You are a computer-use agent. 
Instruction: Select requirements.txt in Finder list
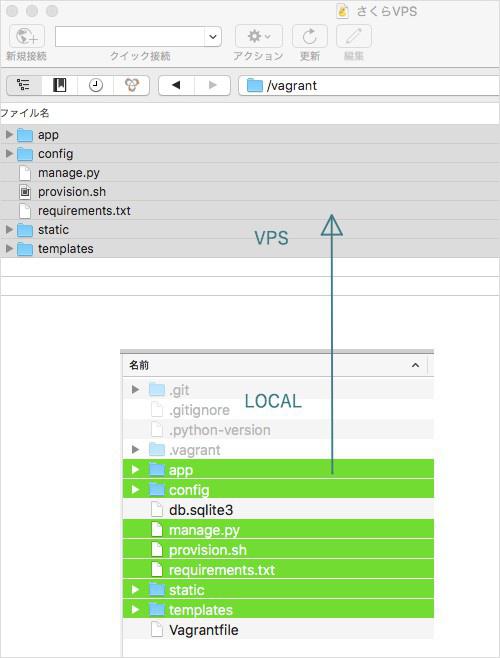(x=278, y=570)
